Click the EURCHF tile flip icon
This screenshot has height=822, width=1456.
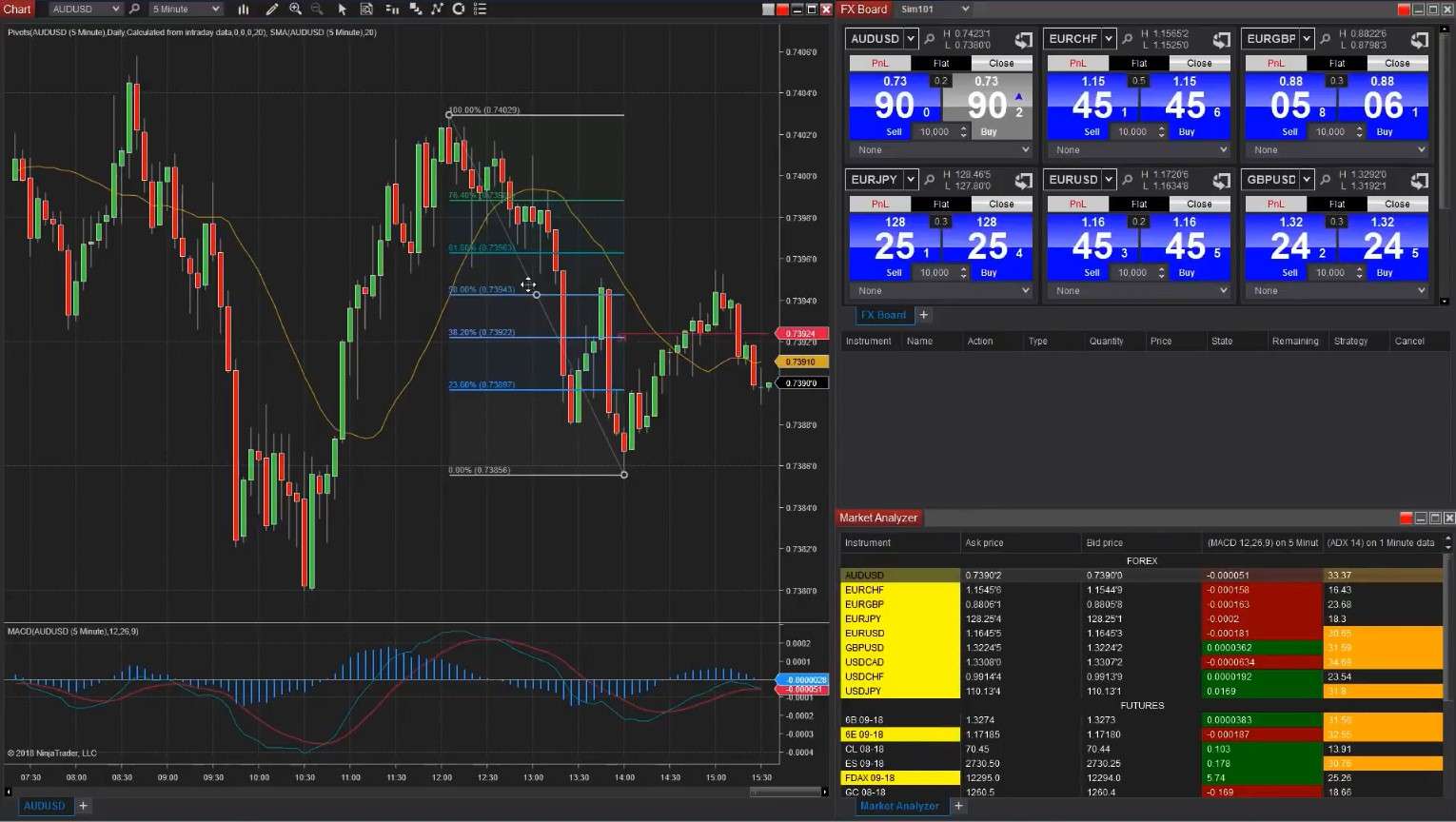(1221, 39)
